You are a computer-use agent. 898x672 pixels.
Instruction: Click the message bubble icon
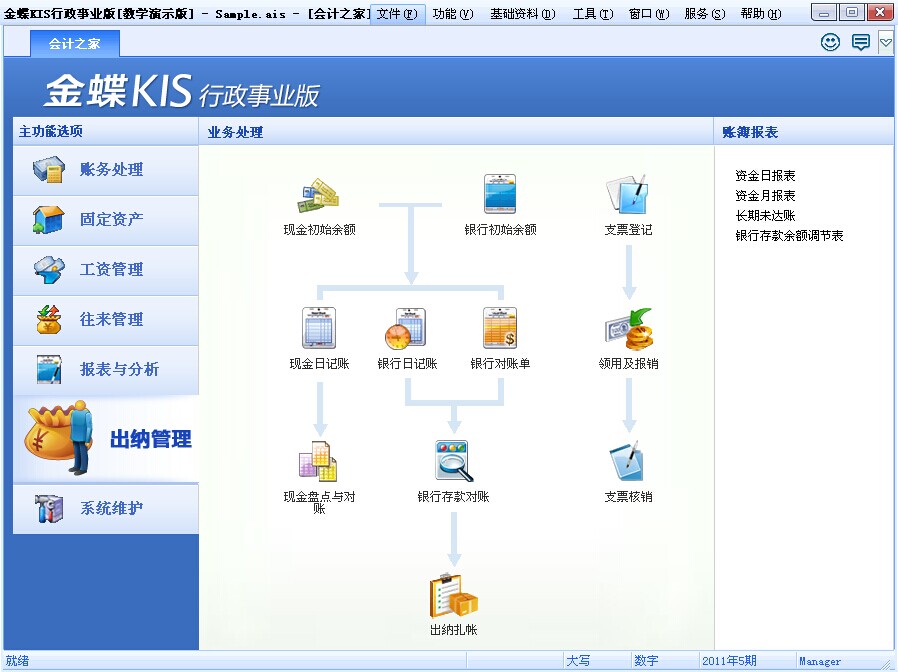(x=860, y=42)
